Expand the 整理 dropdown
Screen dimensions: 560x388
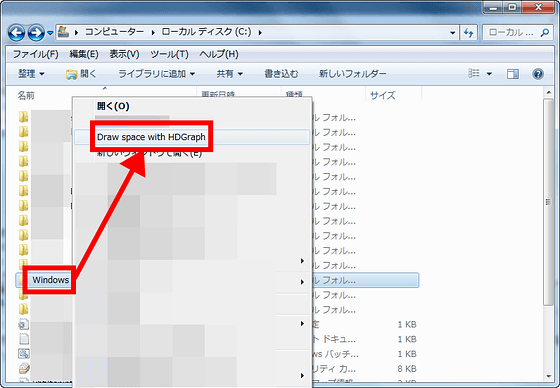[x=31, y=74]
